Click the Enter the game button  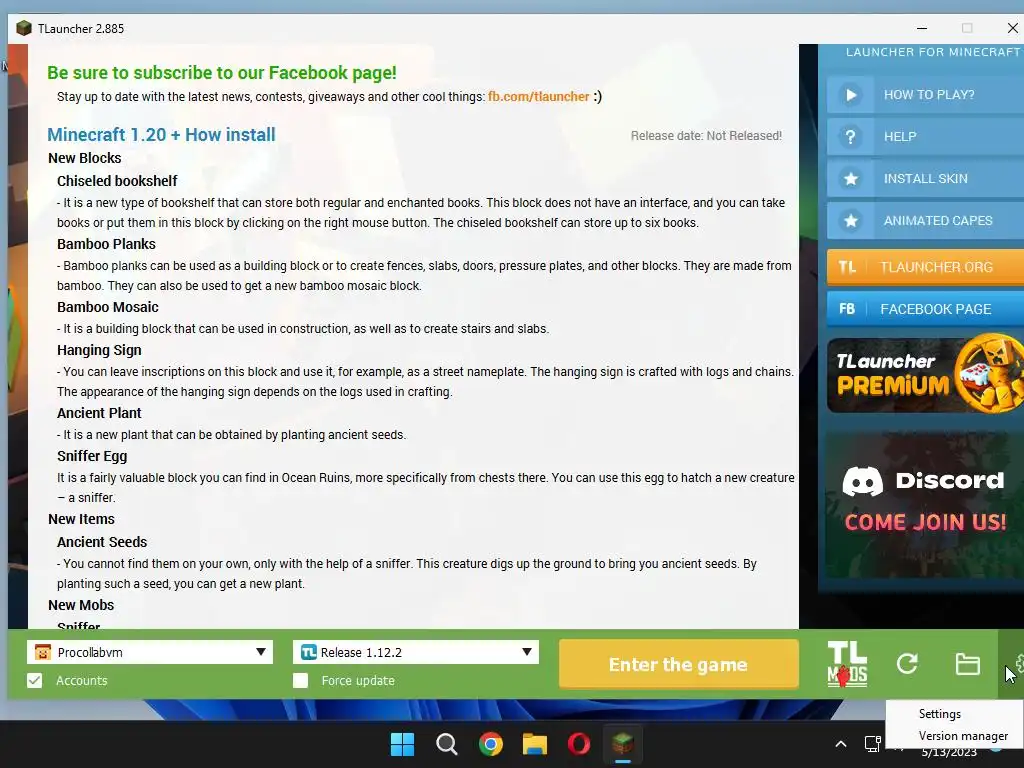(679, 664)
